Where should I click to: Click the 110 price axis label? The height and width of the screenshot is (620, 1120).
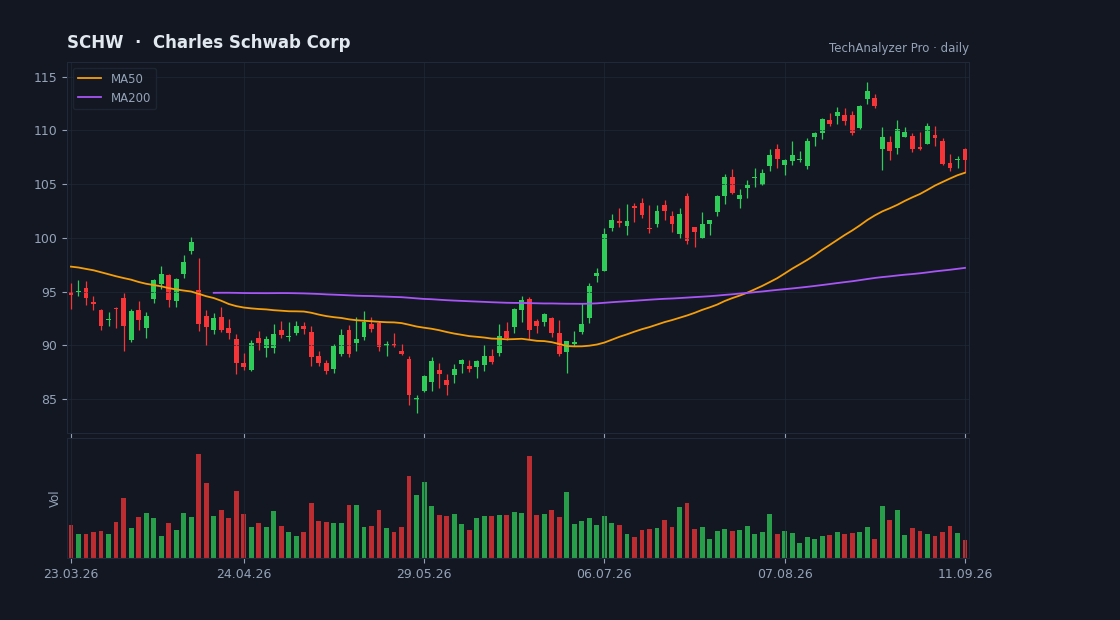45,131
